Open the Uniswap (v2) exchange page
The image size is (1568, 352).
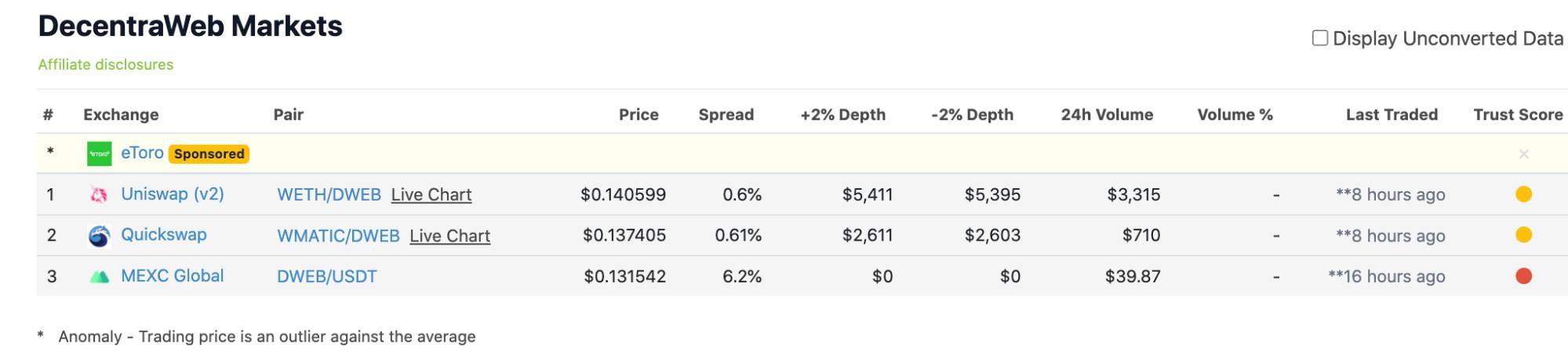click(173, 194)
